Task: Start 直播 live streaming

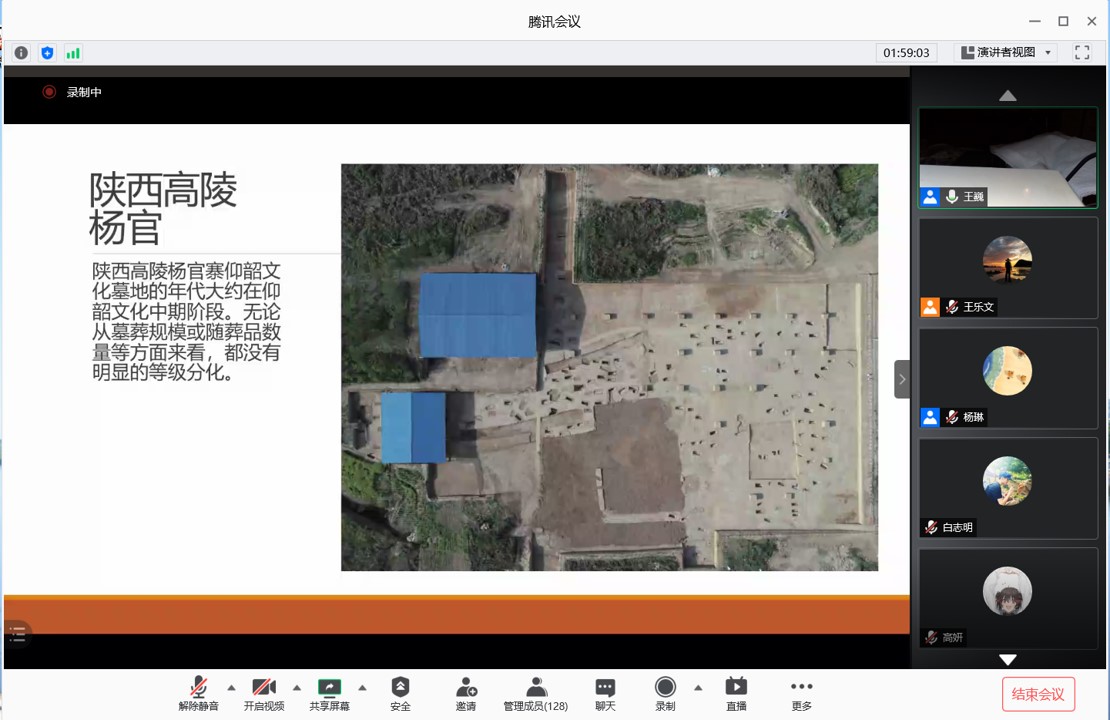Action: 736,693
